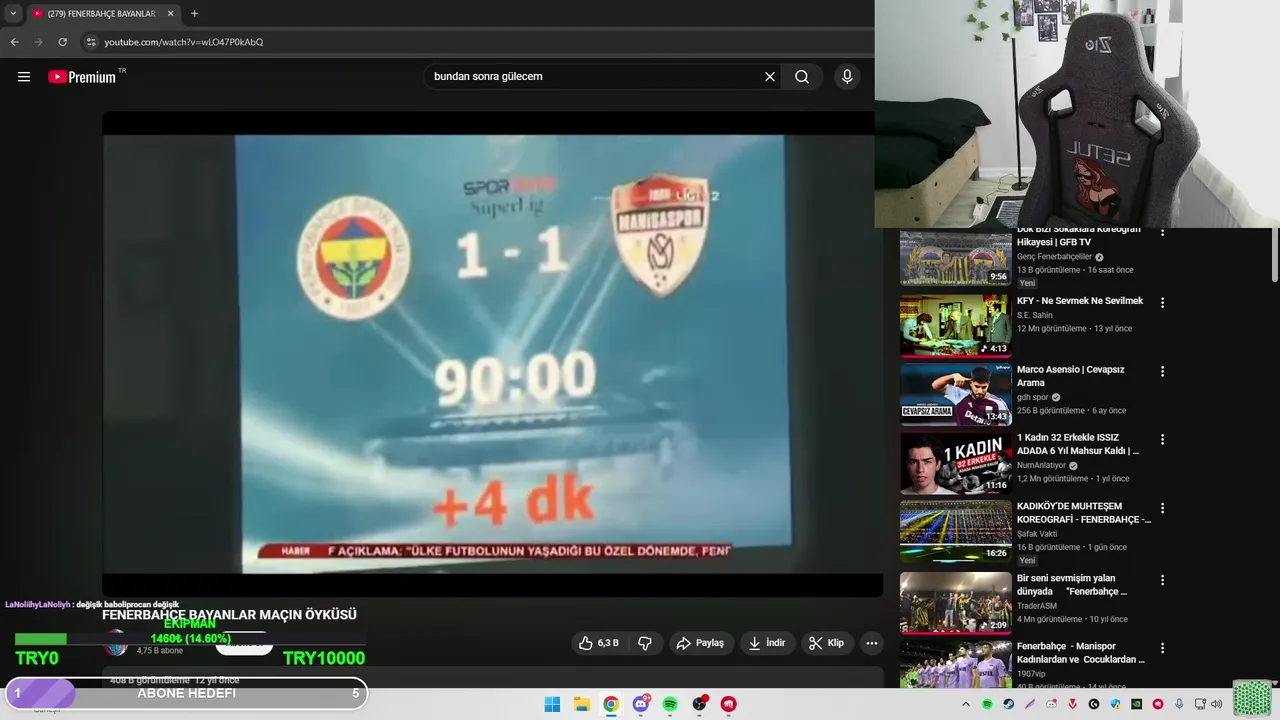The width and height of the screenshot is (1280, 720).
Task: Download the video with İndir
Action: coord(767,643)
